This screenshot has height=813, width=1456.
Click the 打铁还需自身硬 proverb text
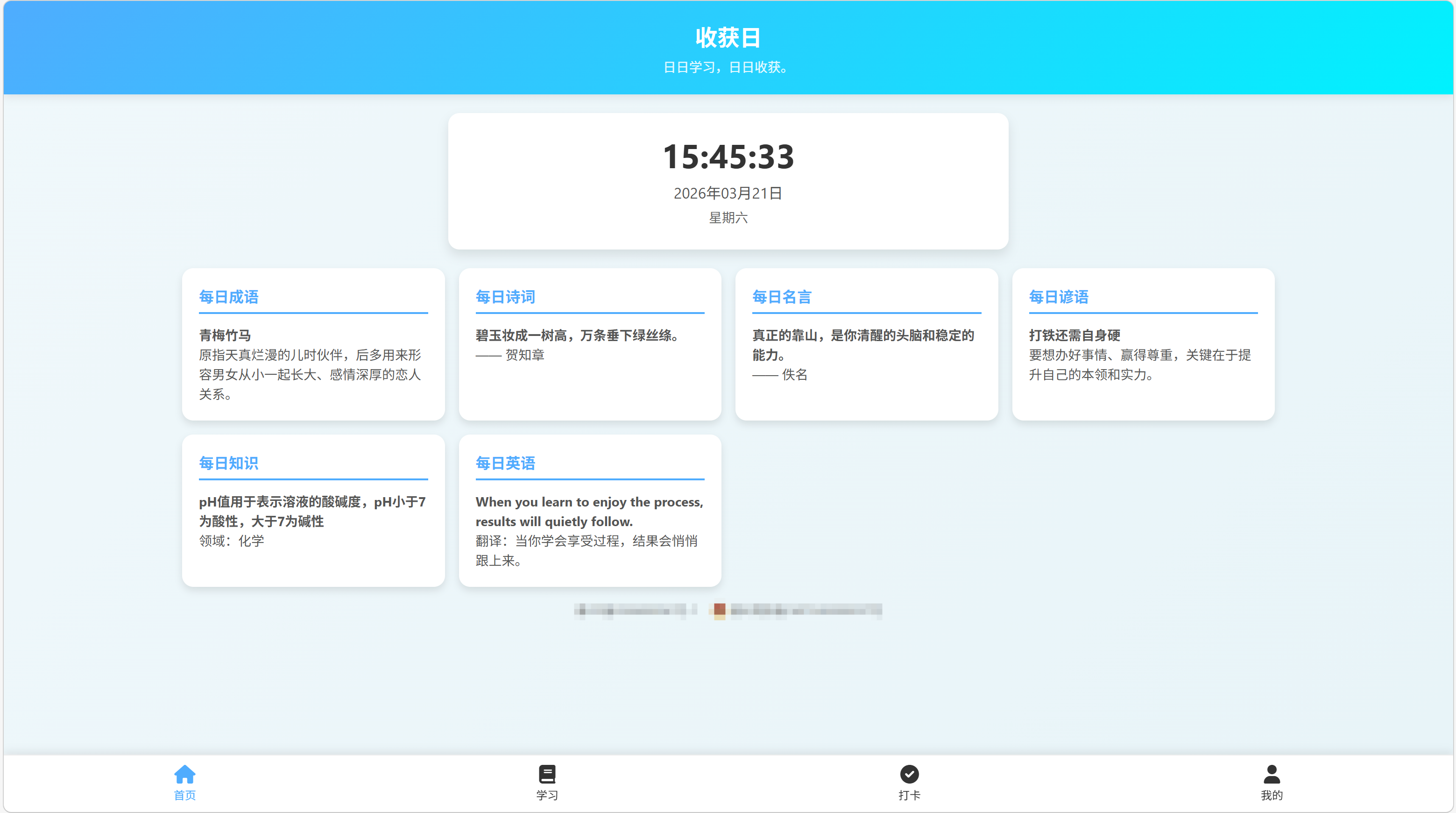click(1074, 335)
